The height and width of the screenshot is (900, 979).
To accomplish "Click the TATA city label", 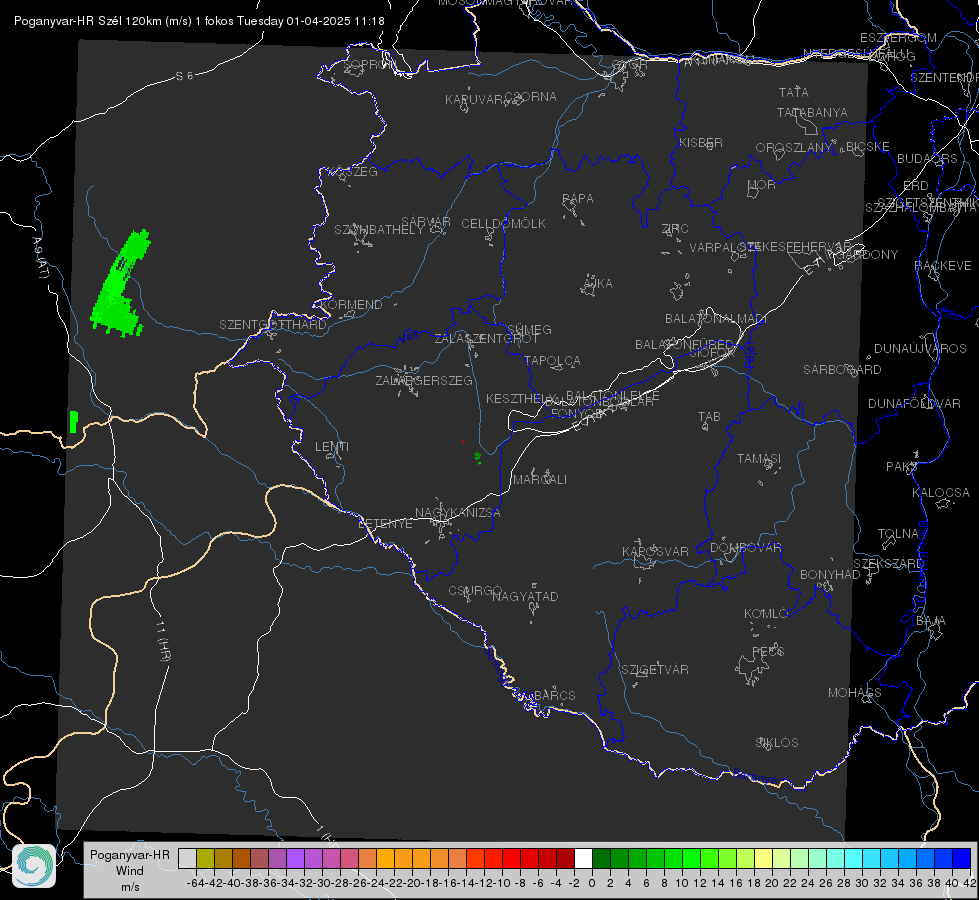I will (794, 92).
